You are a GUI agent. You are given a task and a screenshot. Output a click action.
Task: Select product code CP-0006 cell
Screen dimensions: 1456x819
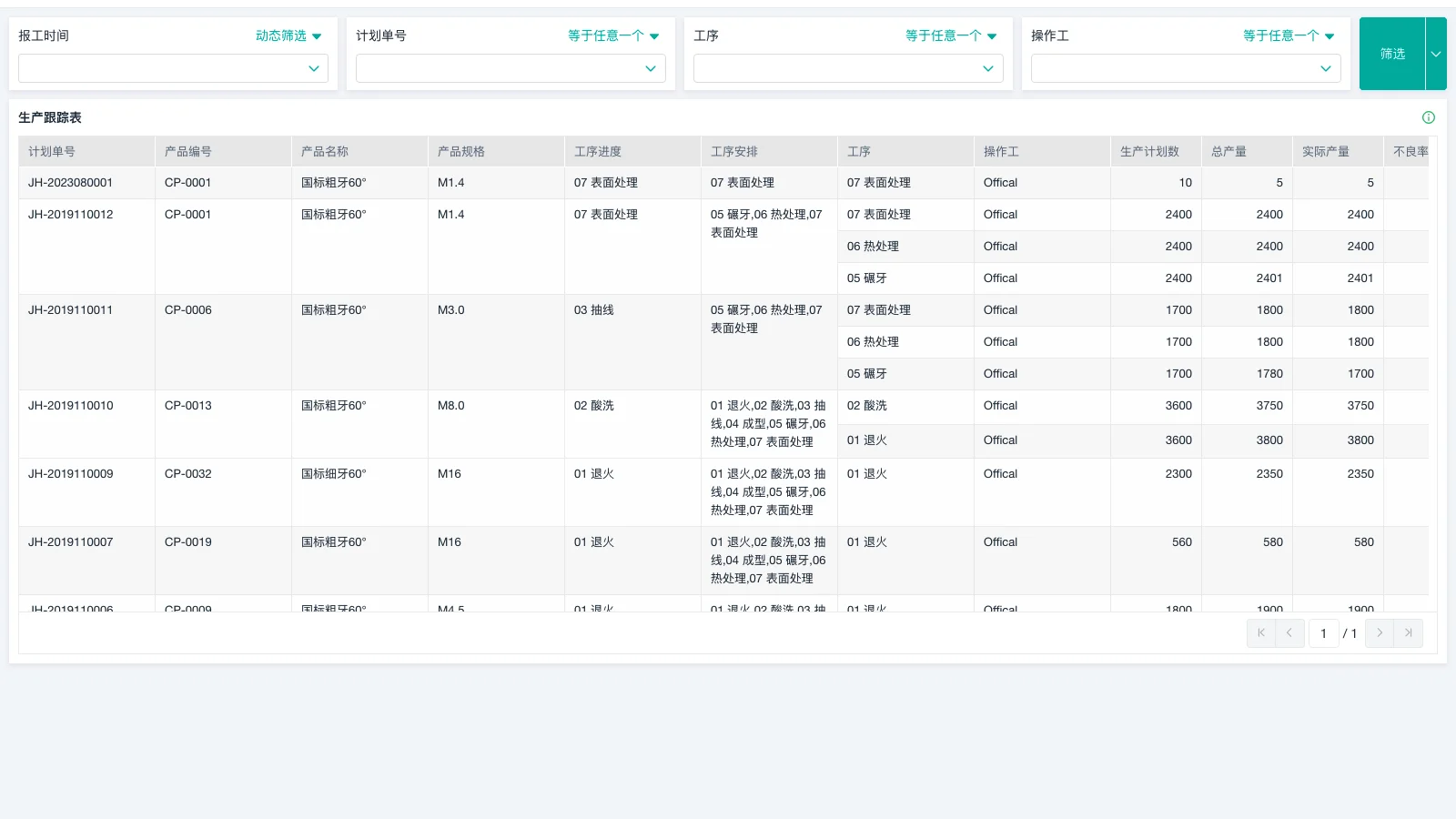click(187, 309)
